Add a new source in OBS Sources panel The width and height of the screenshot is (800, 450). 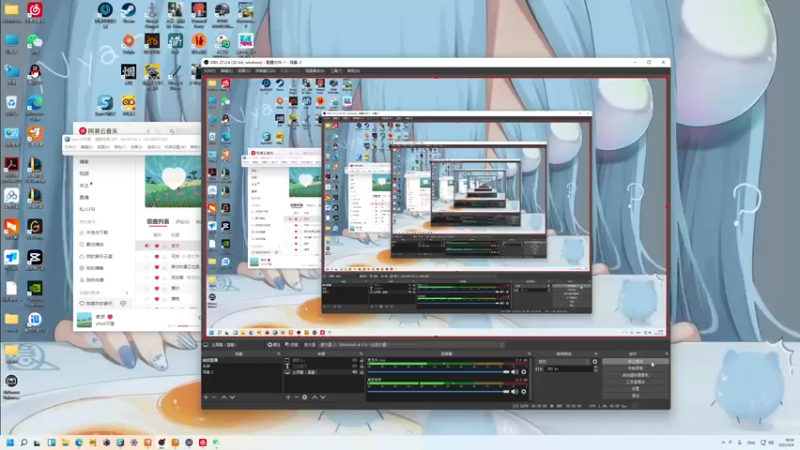[288, 397]
